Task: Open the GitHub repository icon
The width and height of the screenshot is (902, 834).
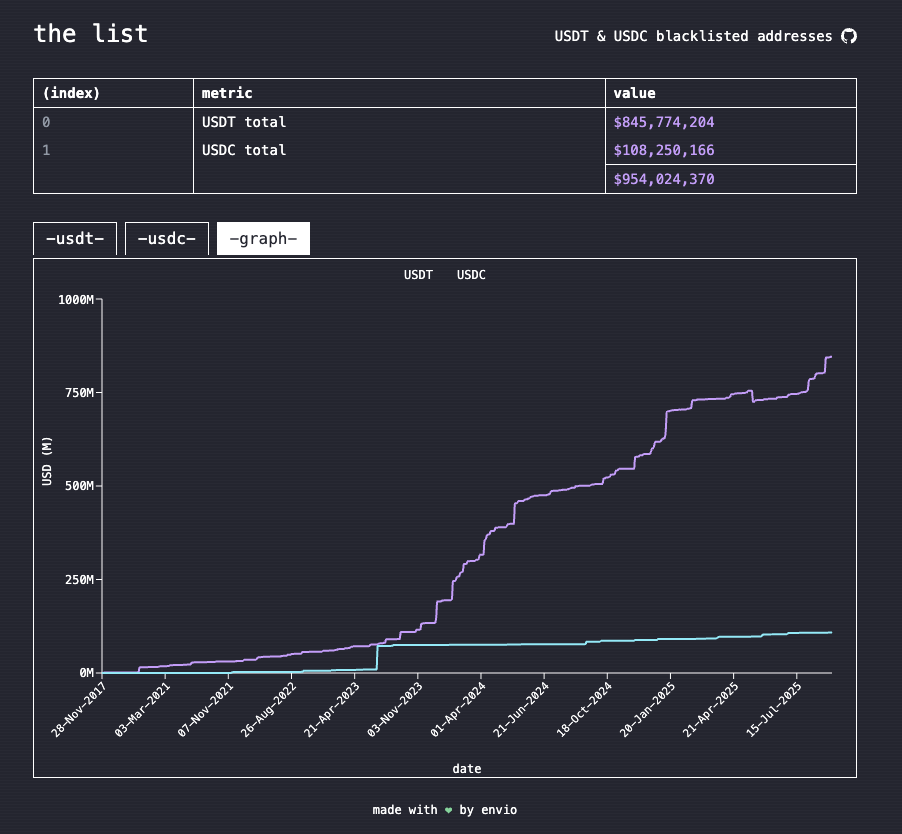Action: point(849,36)
